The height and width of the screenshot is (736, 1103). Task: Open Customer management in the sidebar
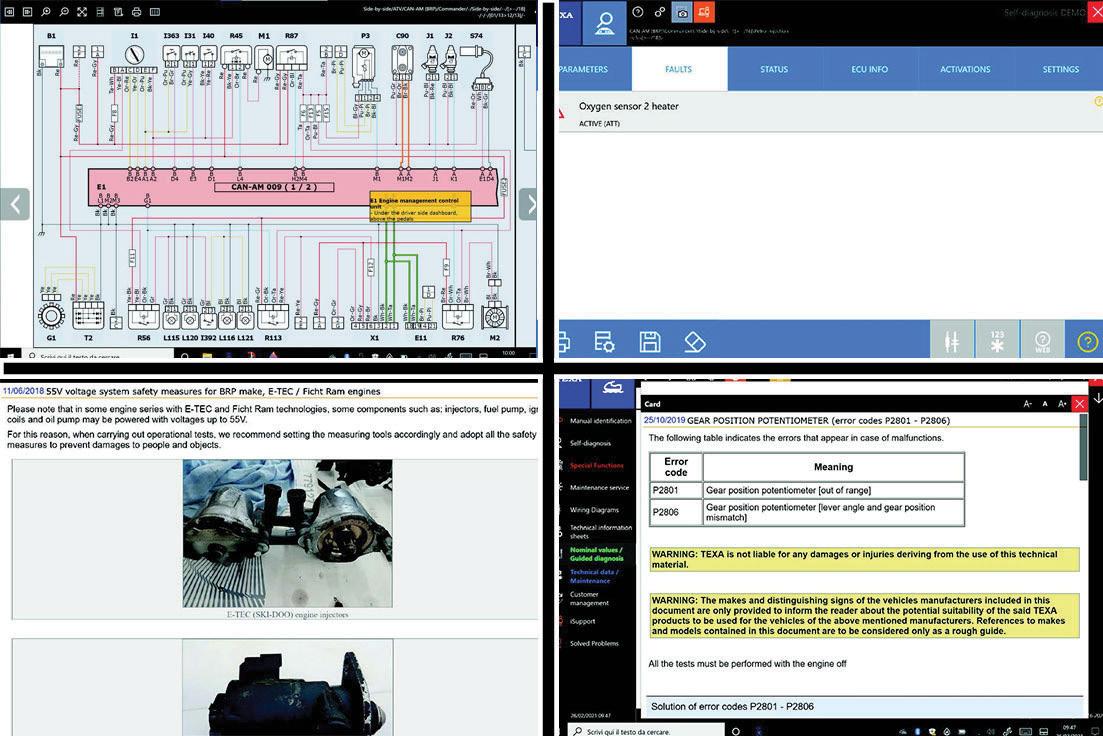click(589, 599)
